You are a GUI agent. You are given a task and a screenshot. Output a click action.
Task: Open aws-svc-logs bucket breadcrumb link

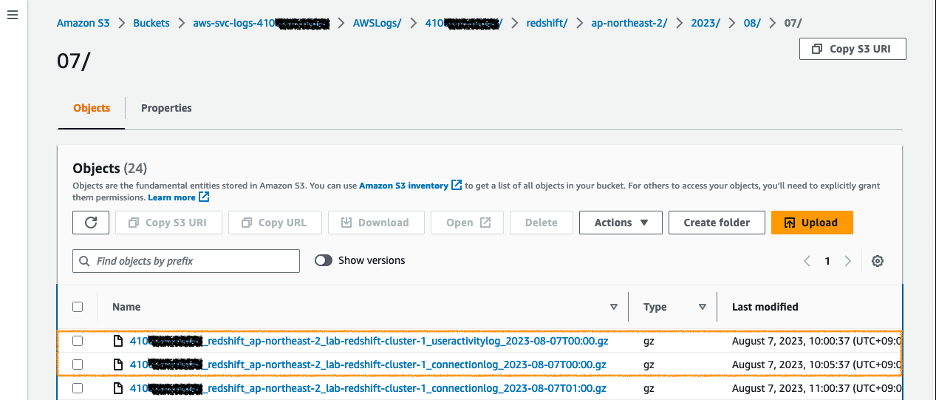click(x=261, y=23)
